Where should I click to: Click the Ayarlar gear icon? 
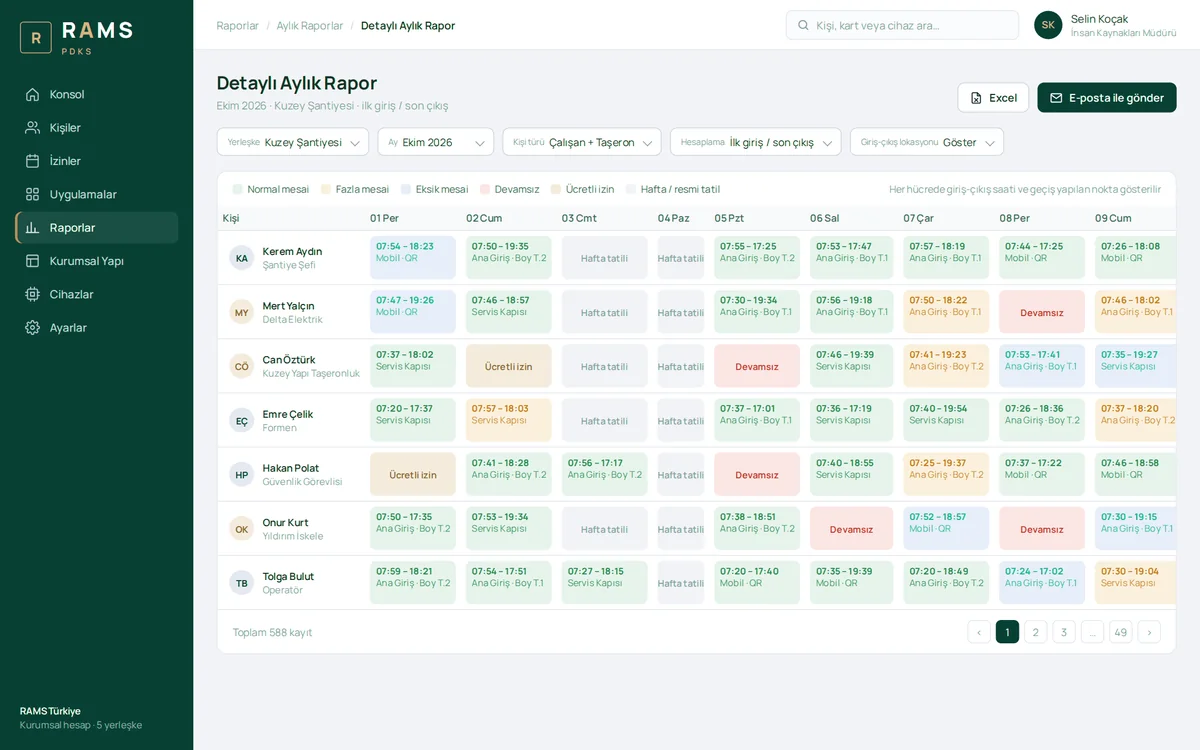click(x=33, y=327)
